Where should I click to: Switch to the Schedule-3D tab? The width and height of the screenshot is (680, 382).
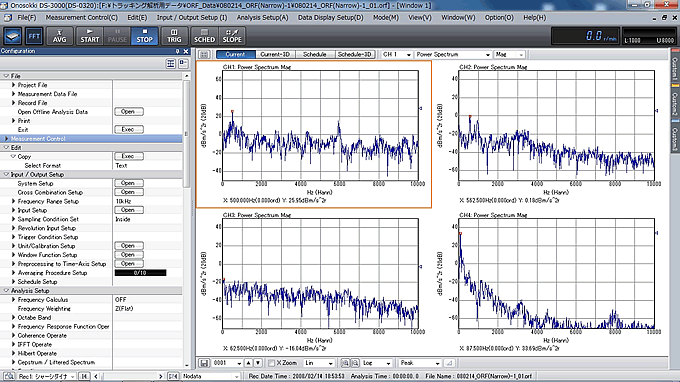click(355, 55)
